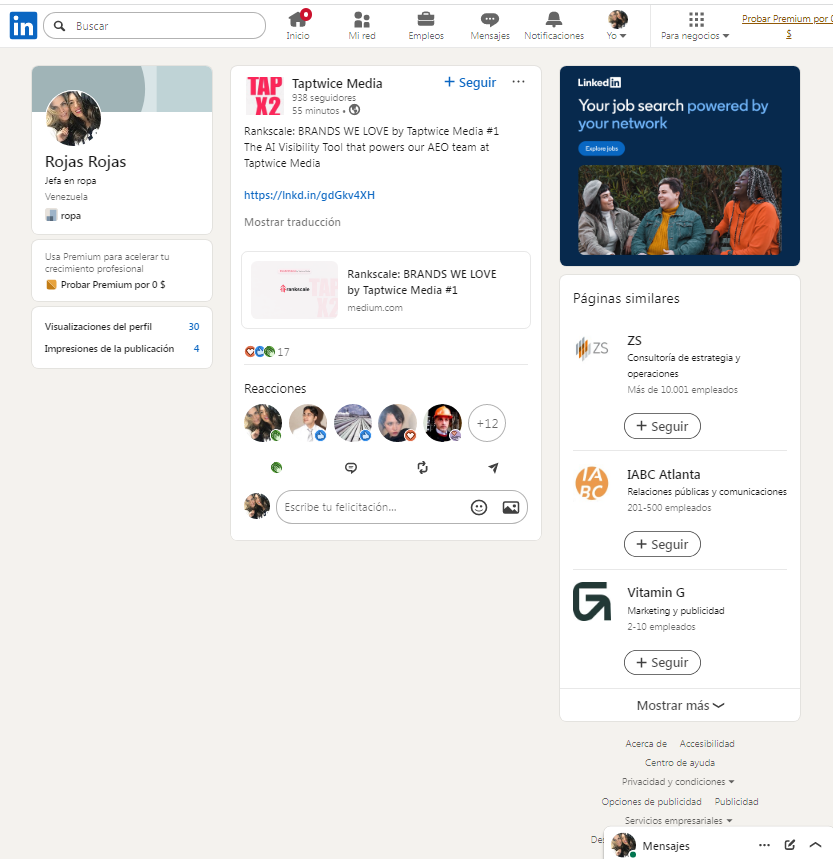Open the LinkedIn home logo
The image size is (833, 859).
click(x=23, y=25)
